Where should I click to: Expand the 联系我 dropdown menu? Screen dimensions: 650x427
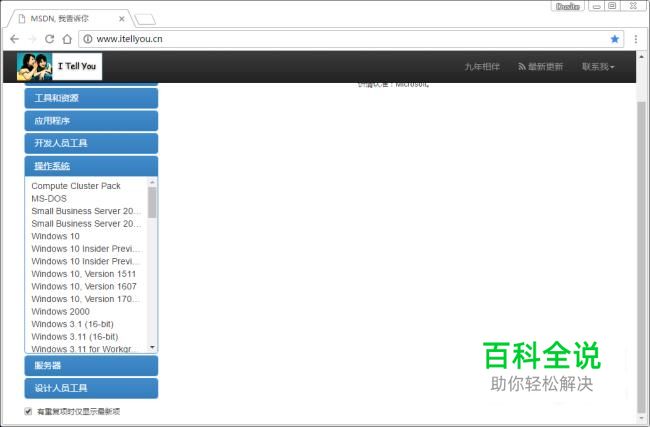point(598,67)
